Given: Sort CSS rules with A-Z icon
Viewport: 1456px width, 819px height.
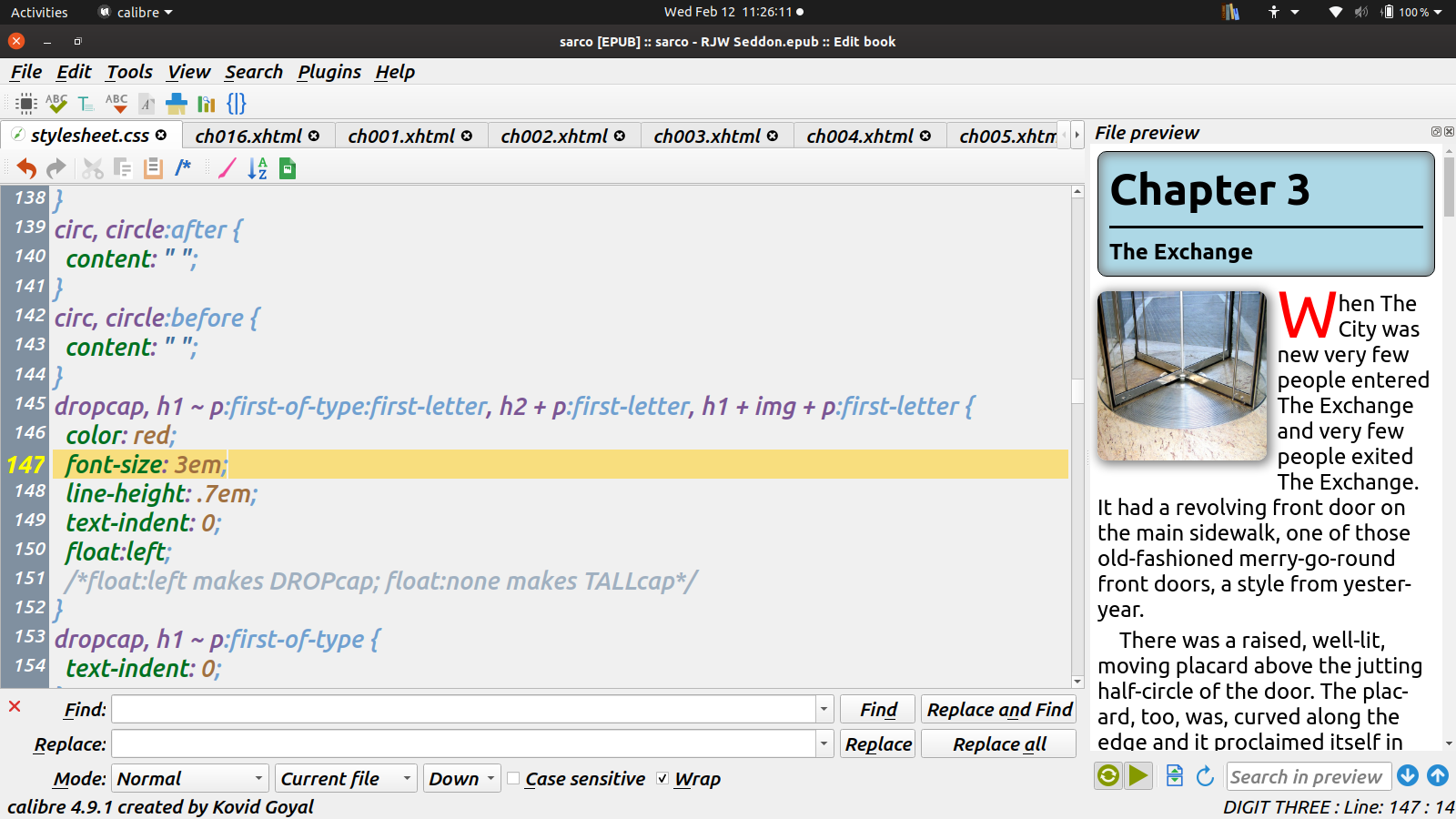Looking at the screenshot, I should pyautogui.click(x=258, y=168).
